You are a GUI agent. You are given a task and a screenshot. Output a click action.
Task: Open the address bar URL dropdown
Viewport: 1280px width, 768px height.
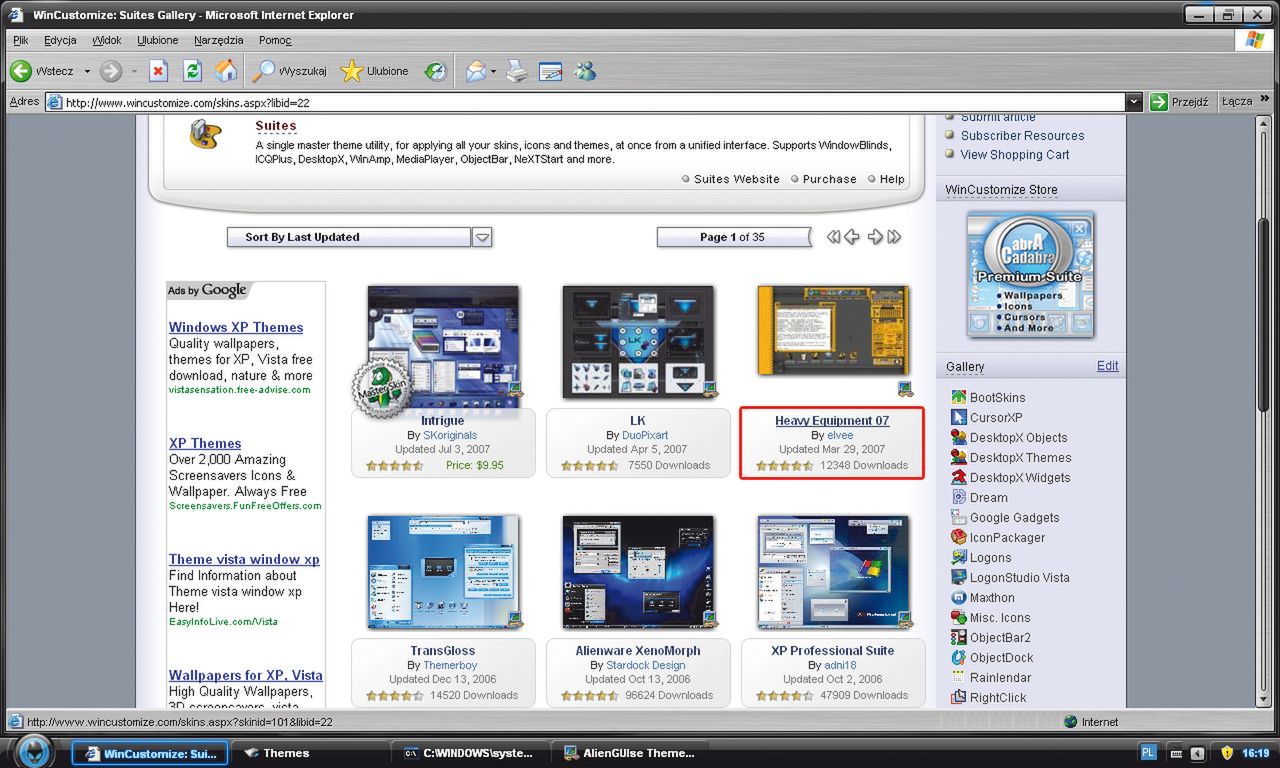point(1133,102)
